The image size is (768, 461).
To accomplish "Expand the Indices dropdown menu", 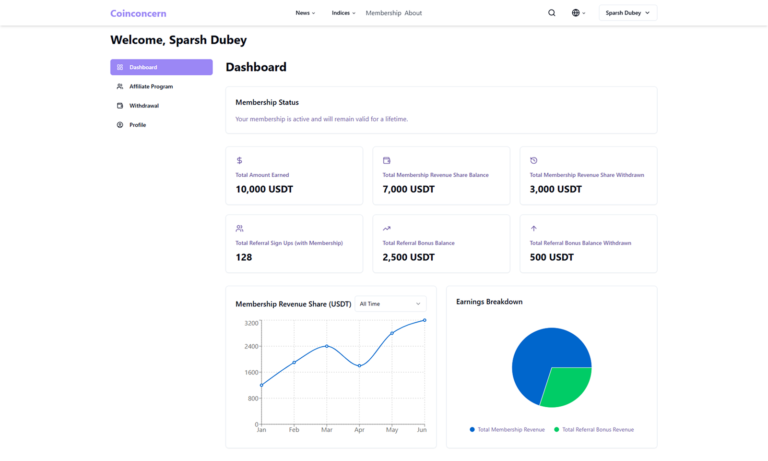I will click(343, 13).
